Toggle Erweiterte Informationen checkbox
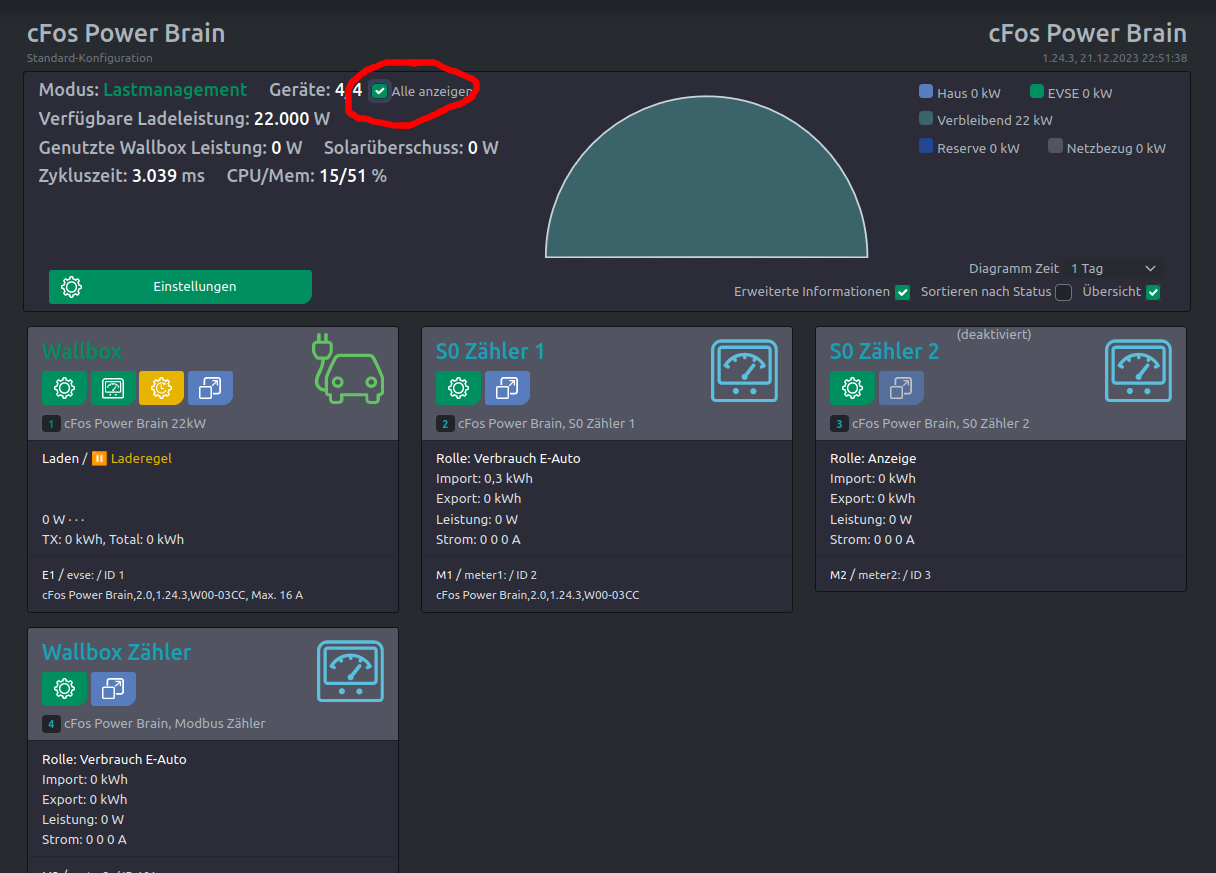The image size is (1216, 873). click(902, 292)
